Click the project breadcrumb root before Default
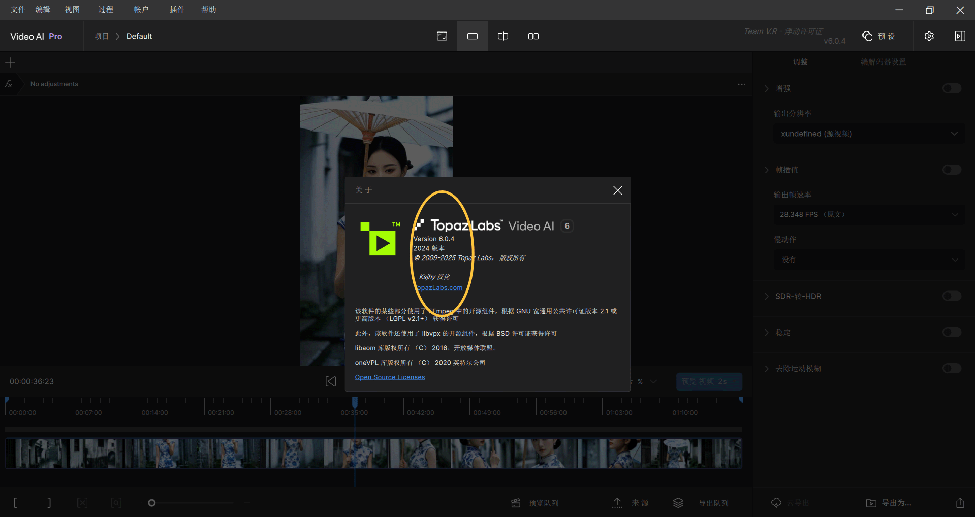Image resolution: width=975 pixels, height=517 pixels. click(101, 36)
